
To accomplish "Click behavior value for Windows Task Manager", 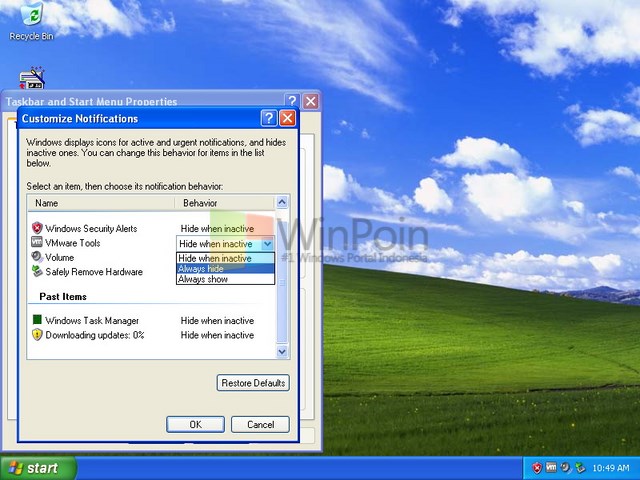I will coord(217,320).
